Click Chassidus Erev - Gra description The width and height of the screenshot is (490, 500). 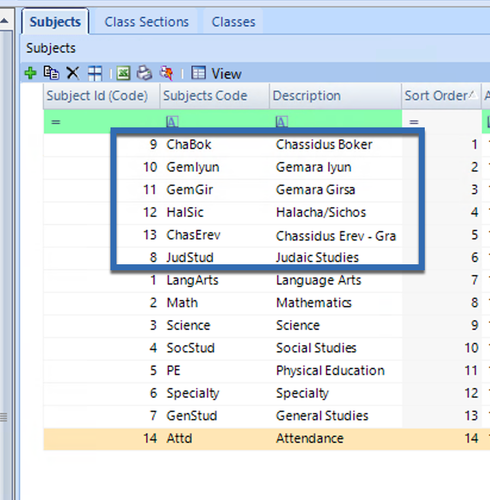pos(335,235)
